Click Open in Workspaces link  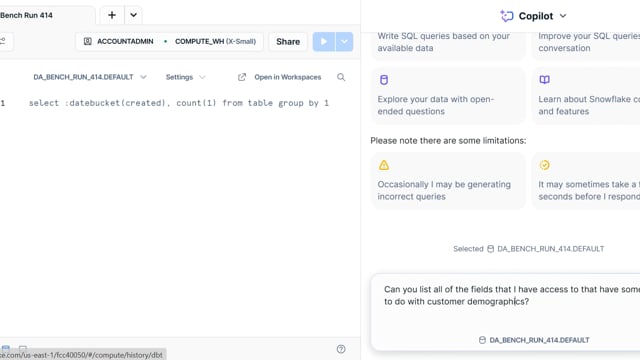pyautogui.click(x=287, y=77)
